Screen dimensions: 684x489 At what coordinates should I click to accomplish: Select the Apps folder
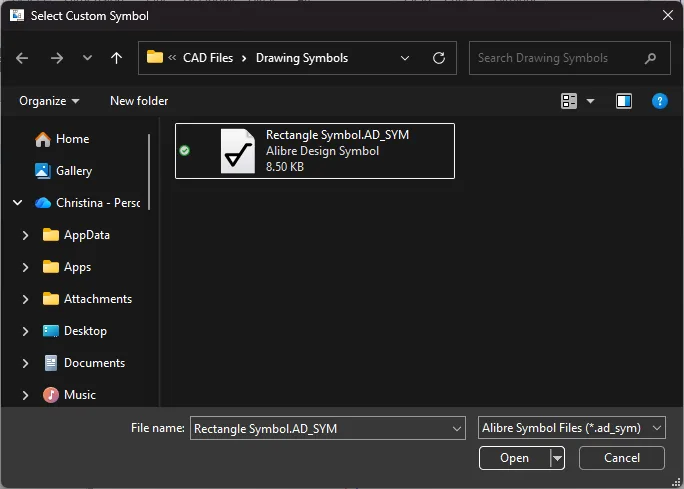coord(67,267)
